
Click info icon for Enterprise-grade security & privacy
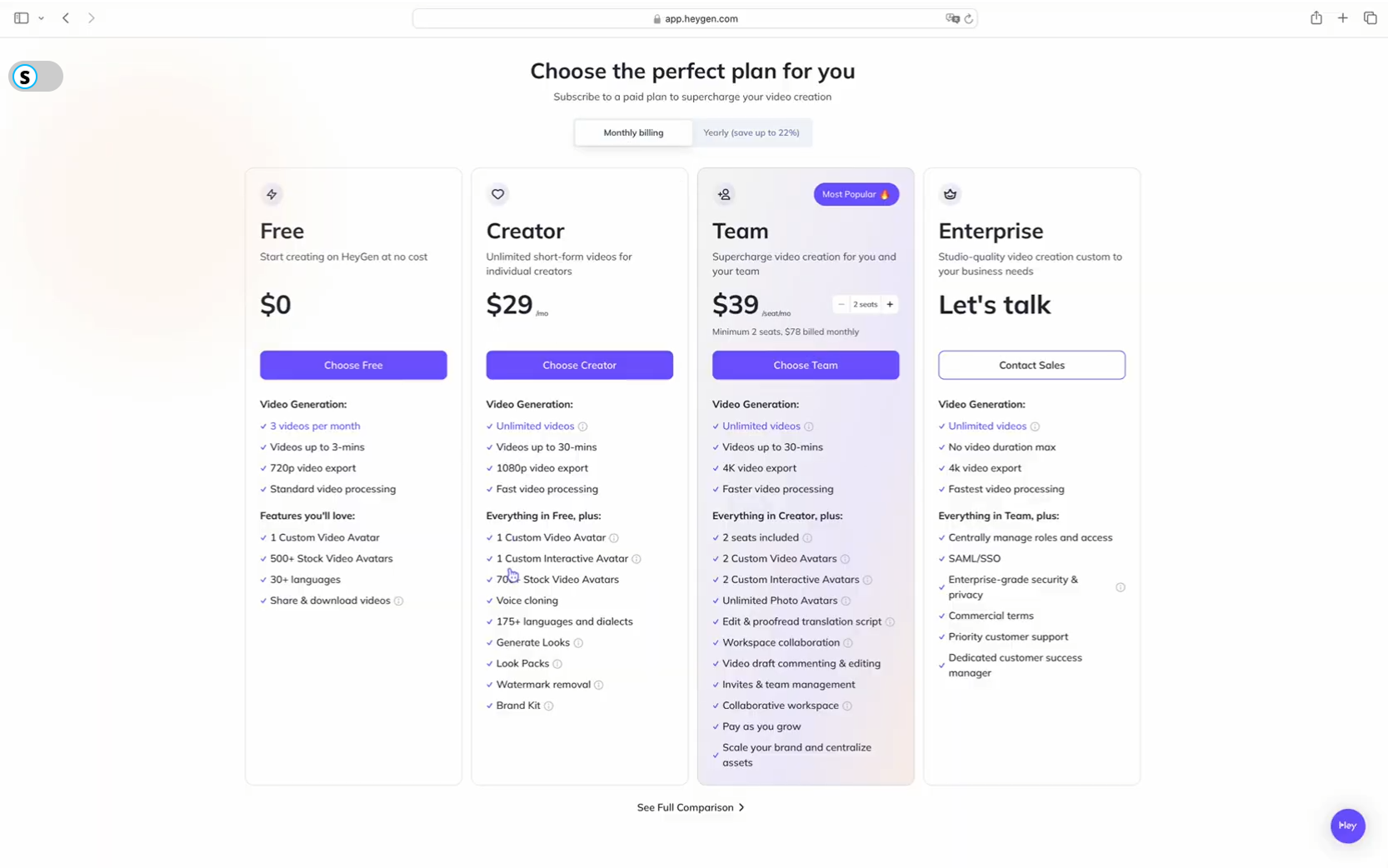click(1121, 587)
